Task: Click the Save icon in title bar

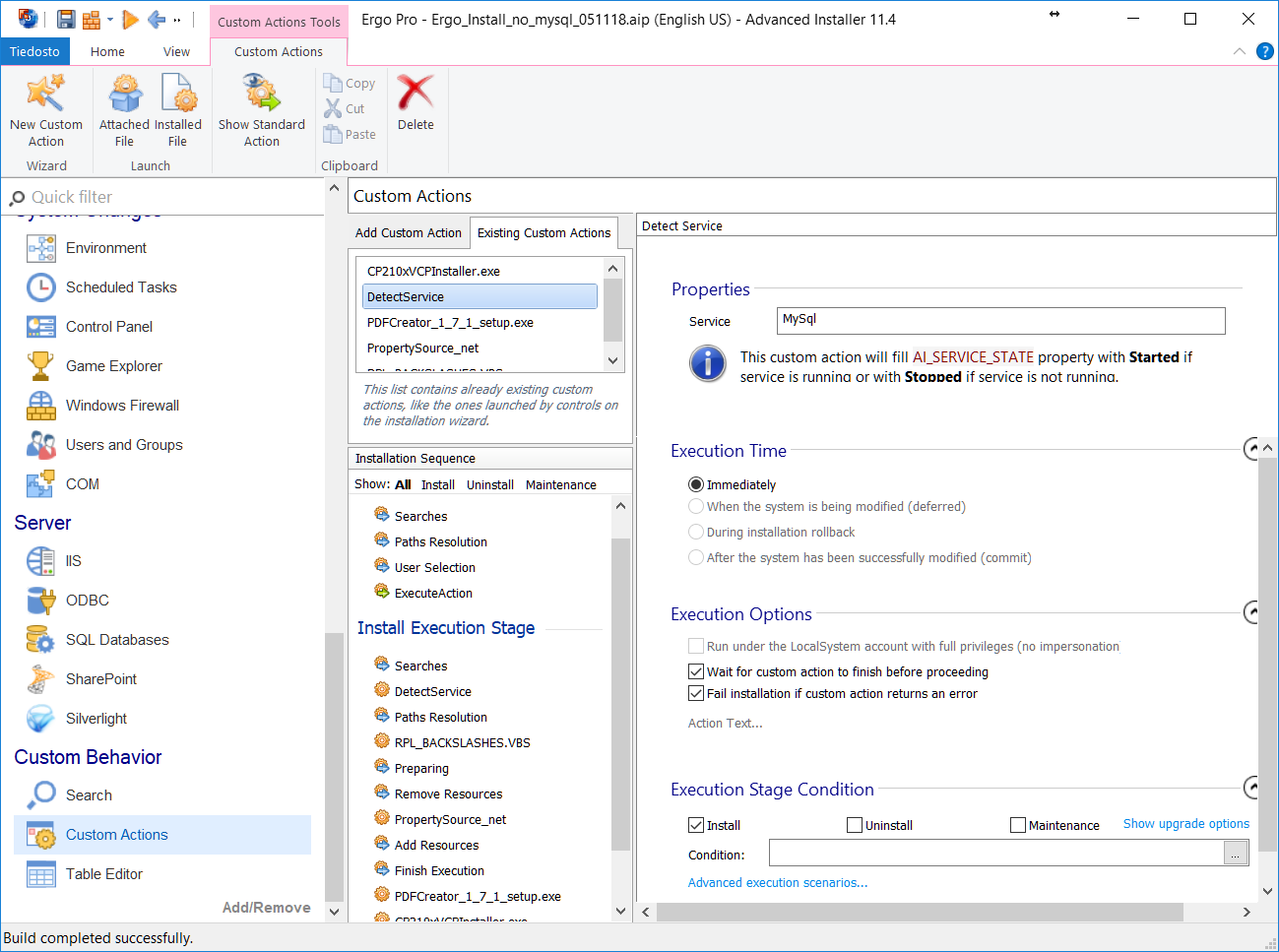Action: tap(66, 19)
